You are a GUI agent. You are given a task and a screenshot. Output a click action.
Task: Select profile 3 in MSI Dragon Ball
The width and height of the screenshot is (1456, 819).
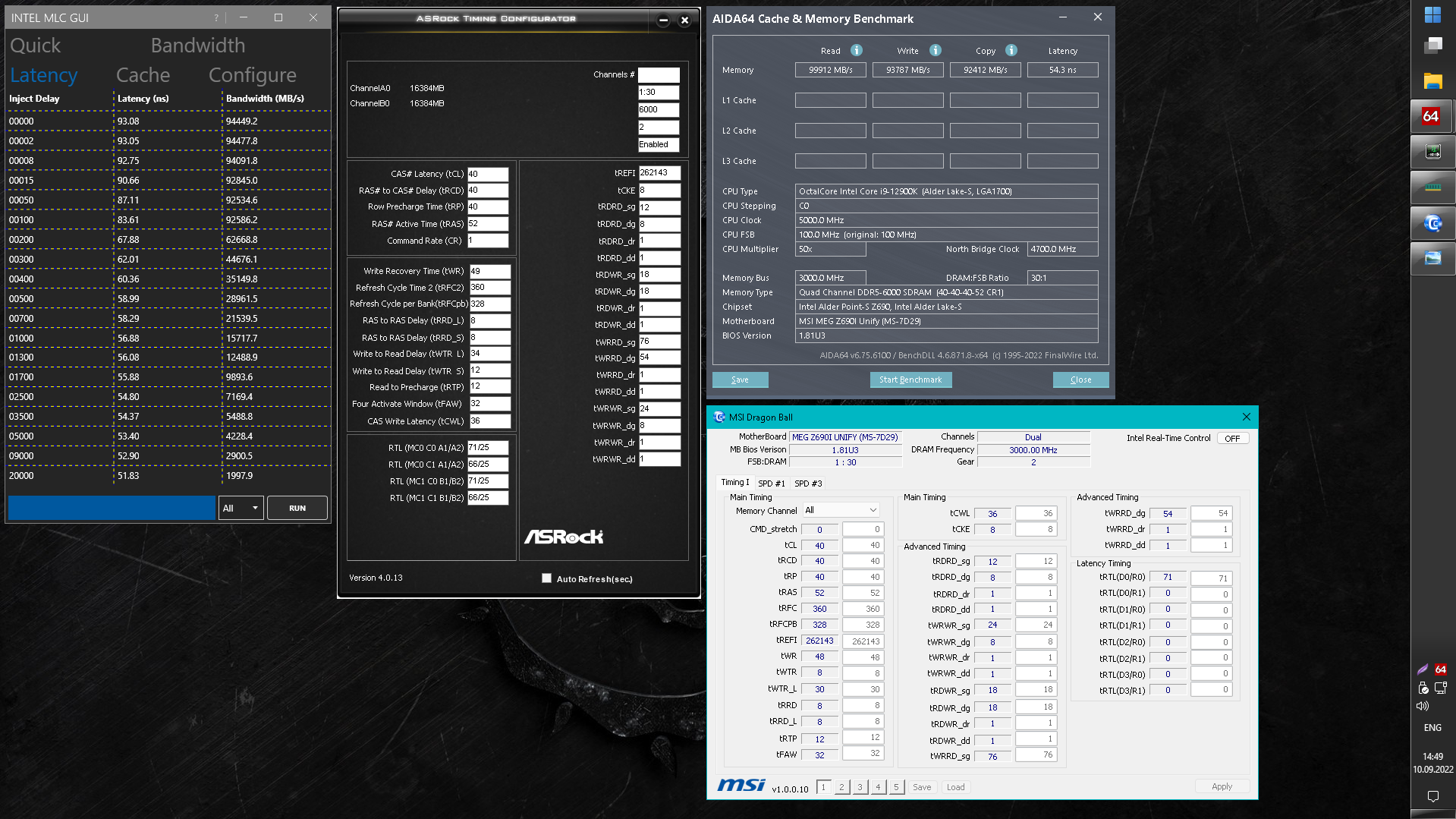click(x=860, y=787)
